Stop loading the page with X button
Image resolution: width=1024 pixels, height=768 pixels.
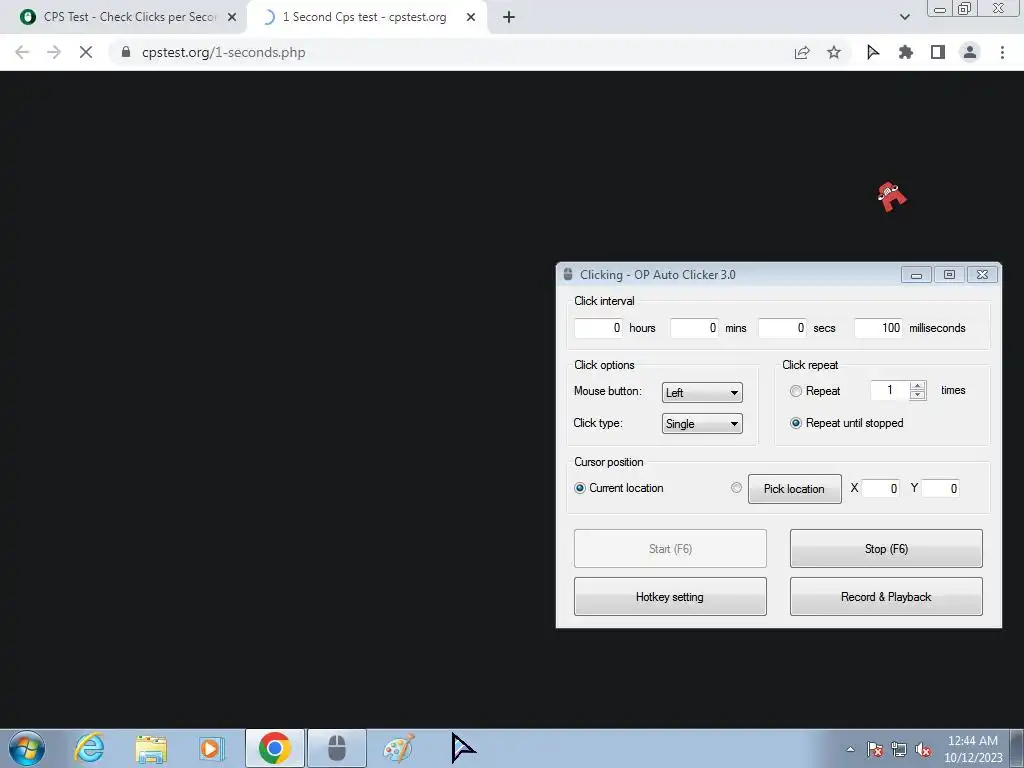[x=86, y=52]
